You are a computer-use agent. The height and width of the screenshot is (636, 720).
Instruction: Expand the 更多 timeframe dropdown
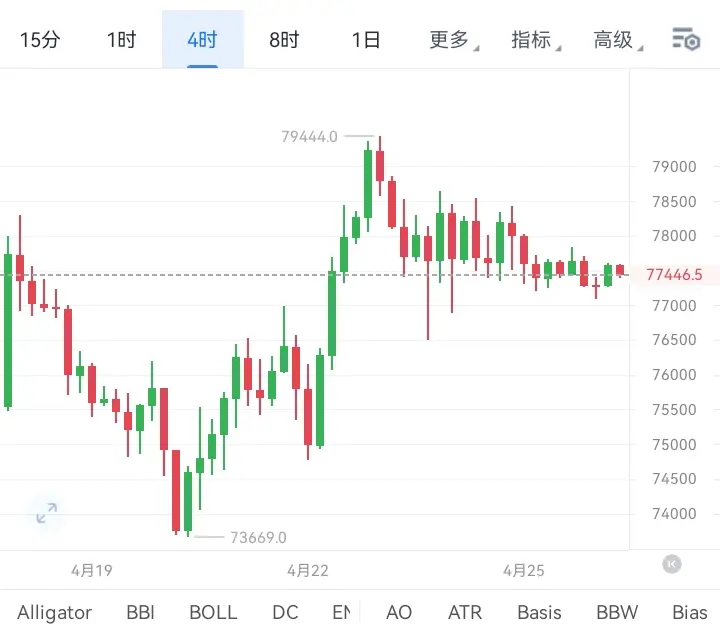tap(451, 40)
